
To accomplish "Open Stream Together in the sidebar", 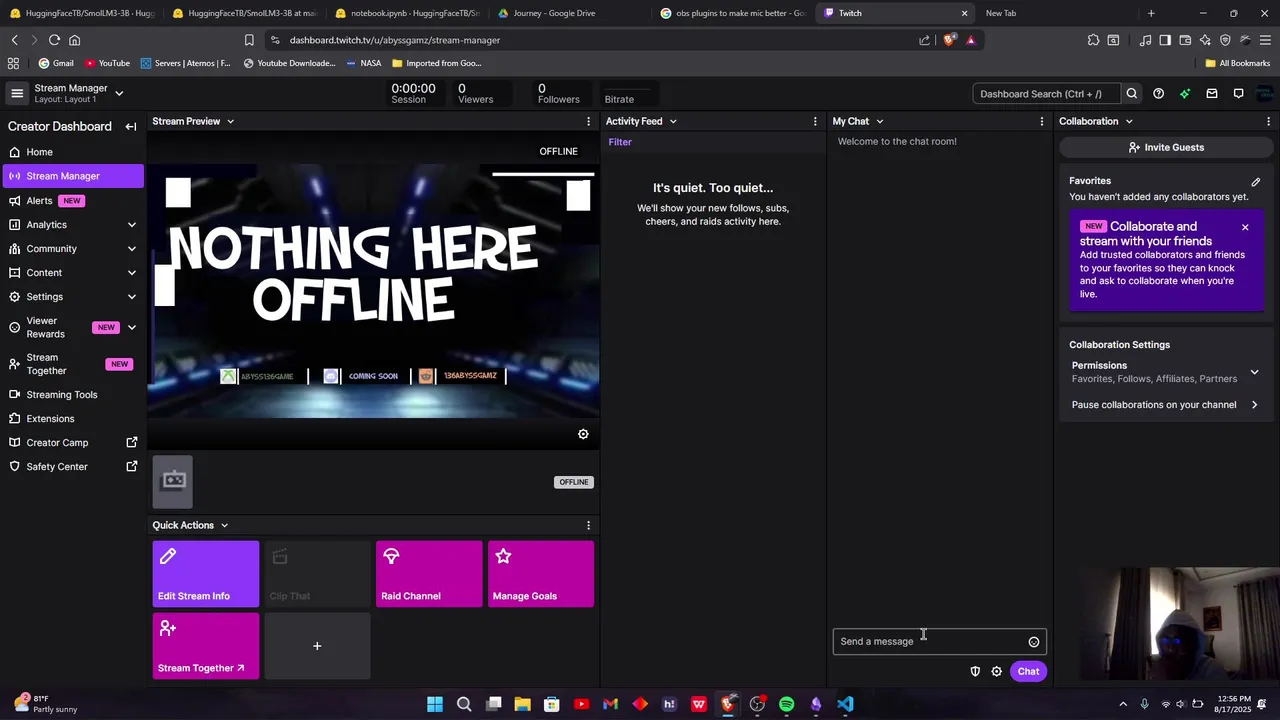I will tap(72, 364).
